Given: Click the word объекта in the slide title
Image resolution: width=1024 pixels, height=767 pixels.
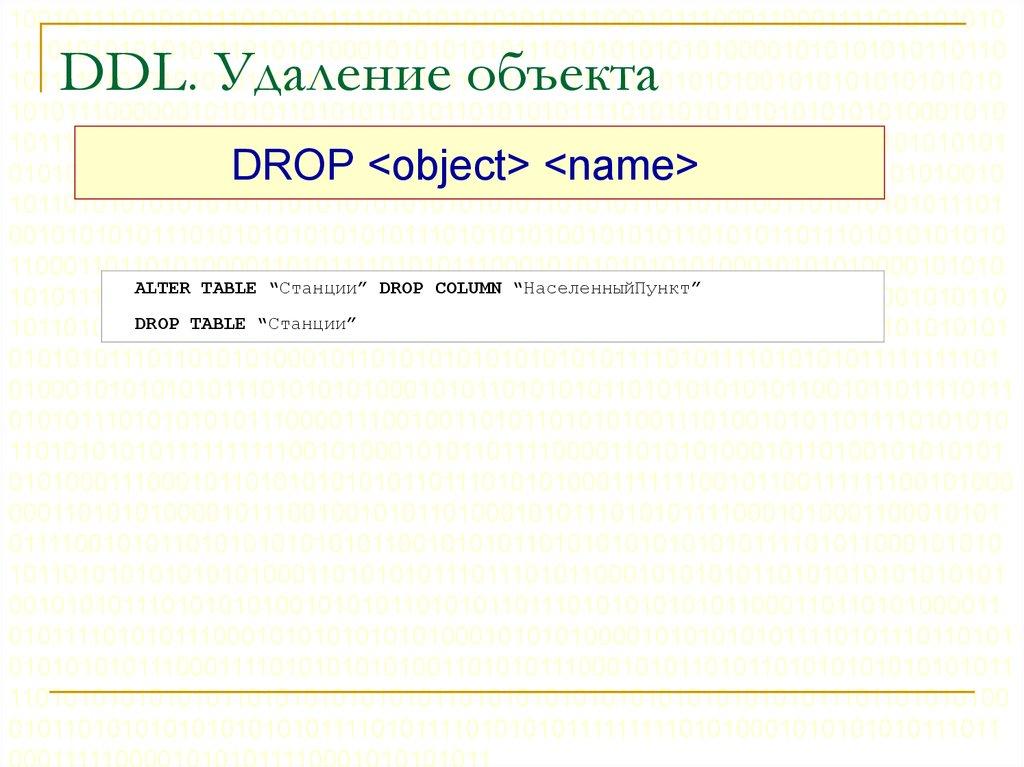Looking at the screenshot, I should click(x=563, y=76).
